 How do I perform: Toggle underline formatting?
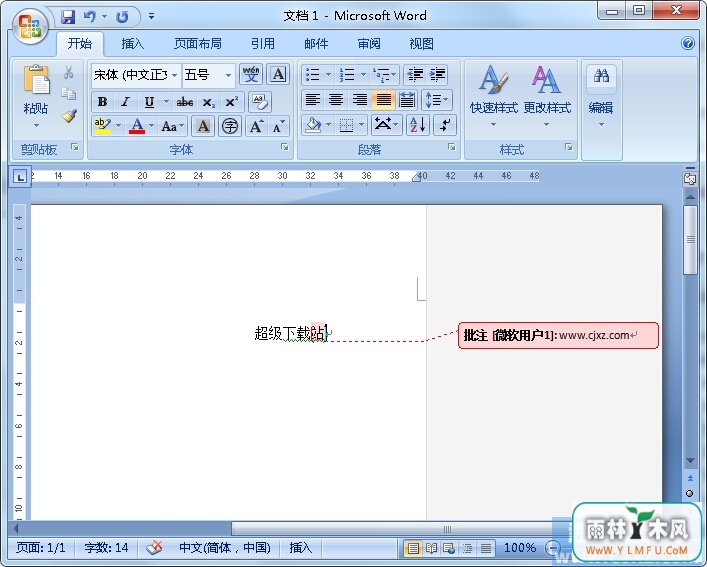(149, 102)
